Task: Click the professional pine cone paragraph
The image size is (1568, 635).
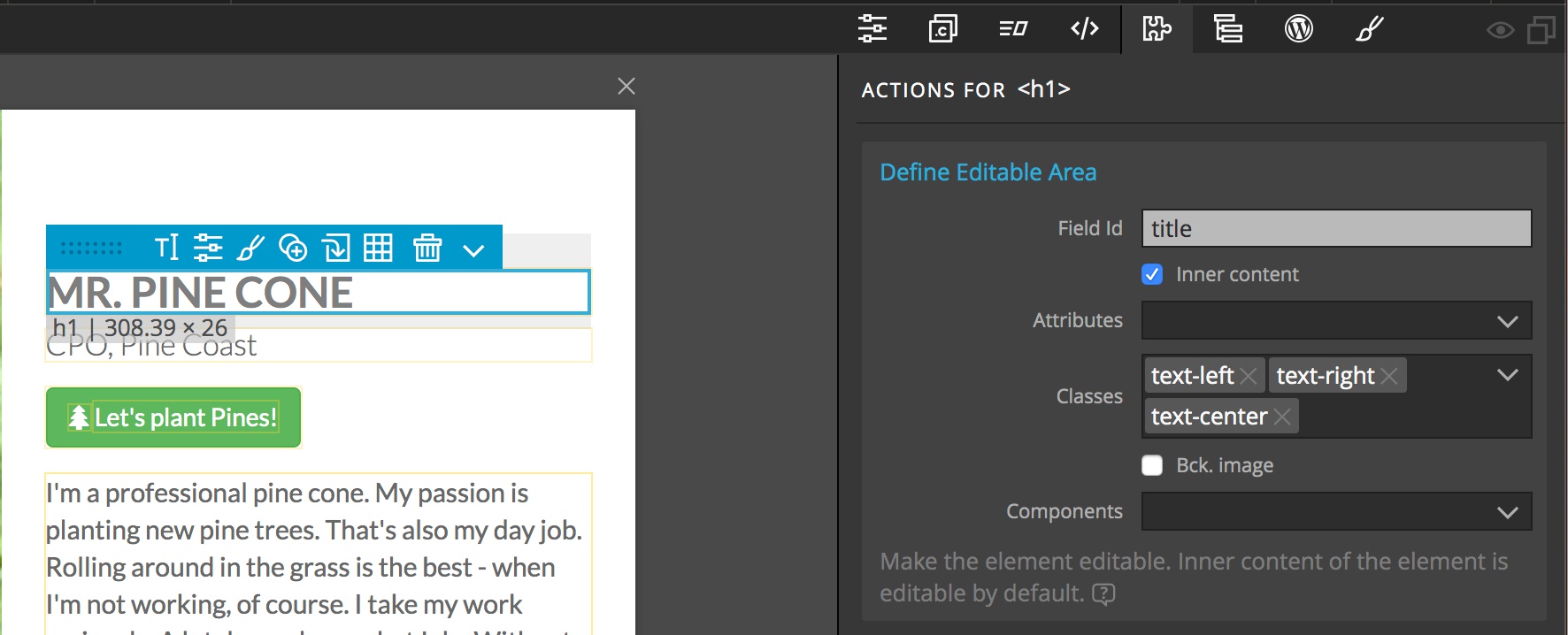Action: (317, 554)
